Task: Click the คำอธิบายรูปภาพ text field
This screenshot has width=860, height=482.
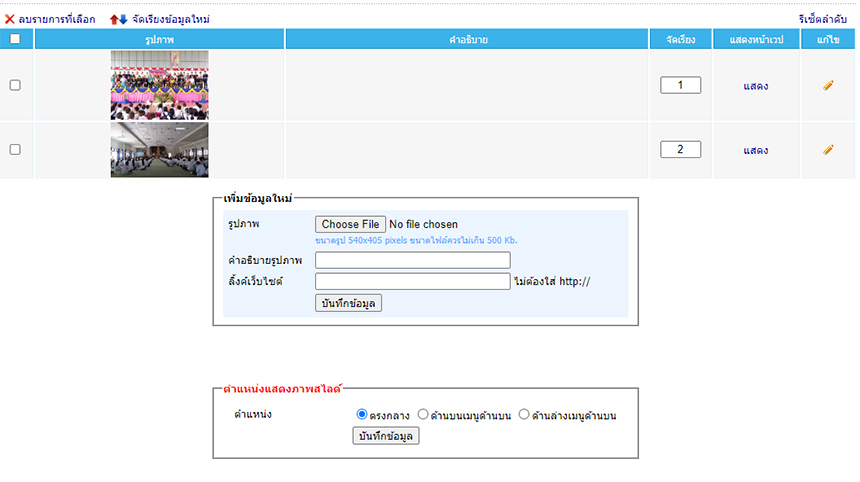Action: click(412, 260)
